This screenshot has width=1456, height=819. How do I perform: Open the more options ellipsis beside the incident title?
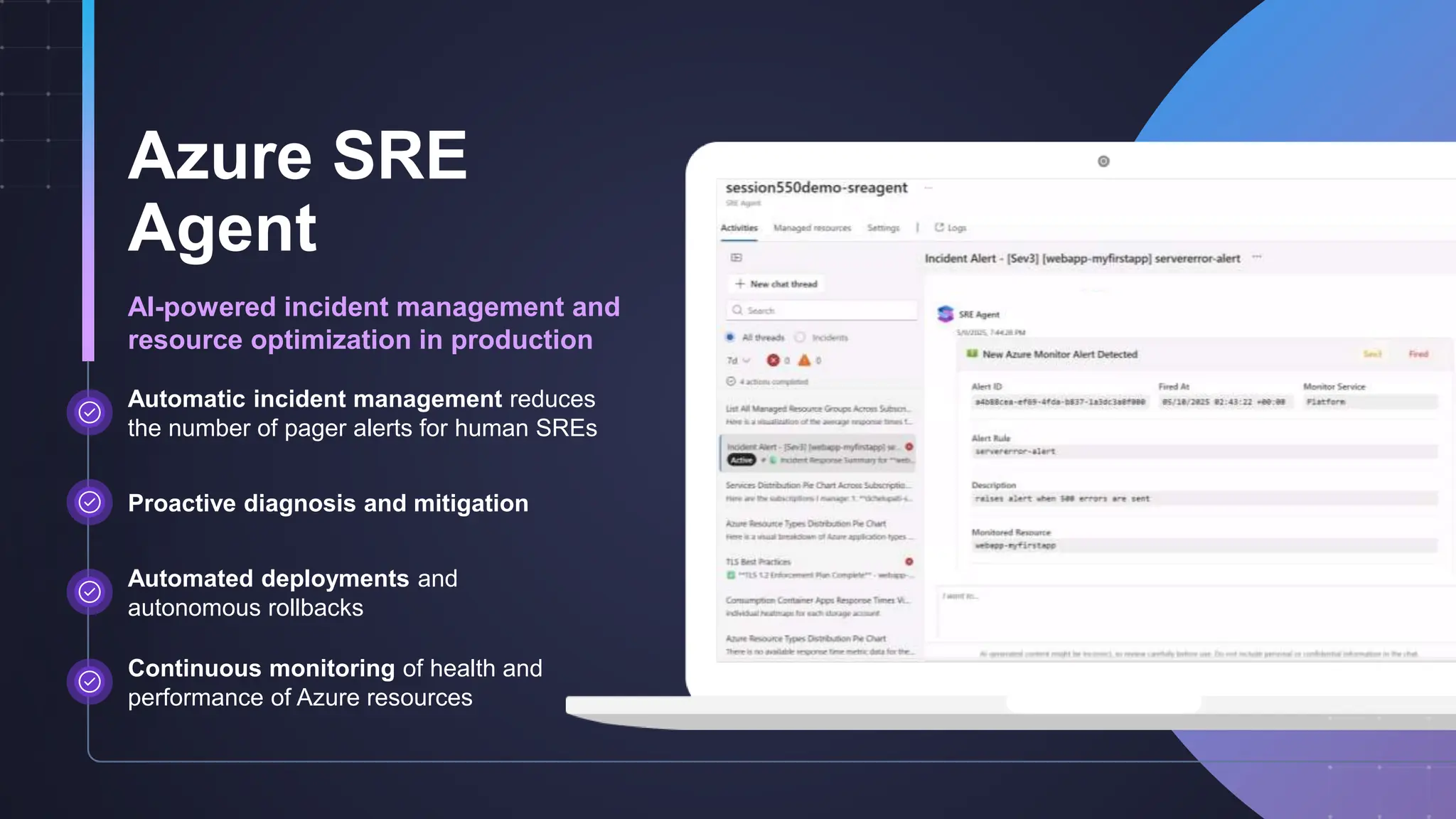(1257, 257)
